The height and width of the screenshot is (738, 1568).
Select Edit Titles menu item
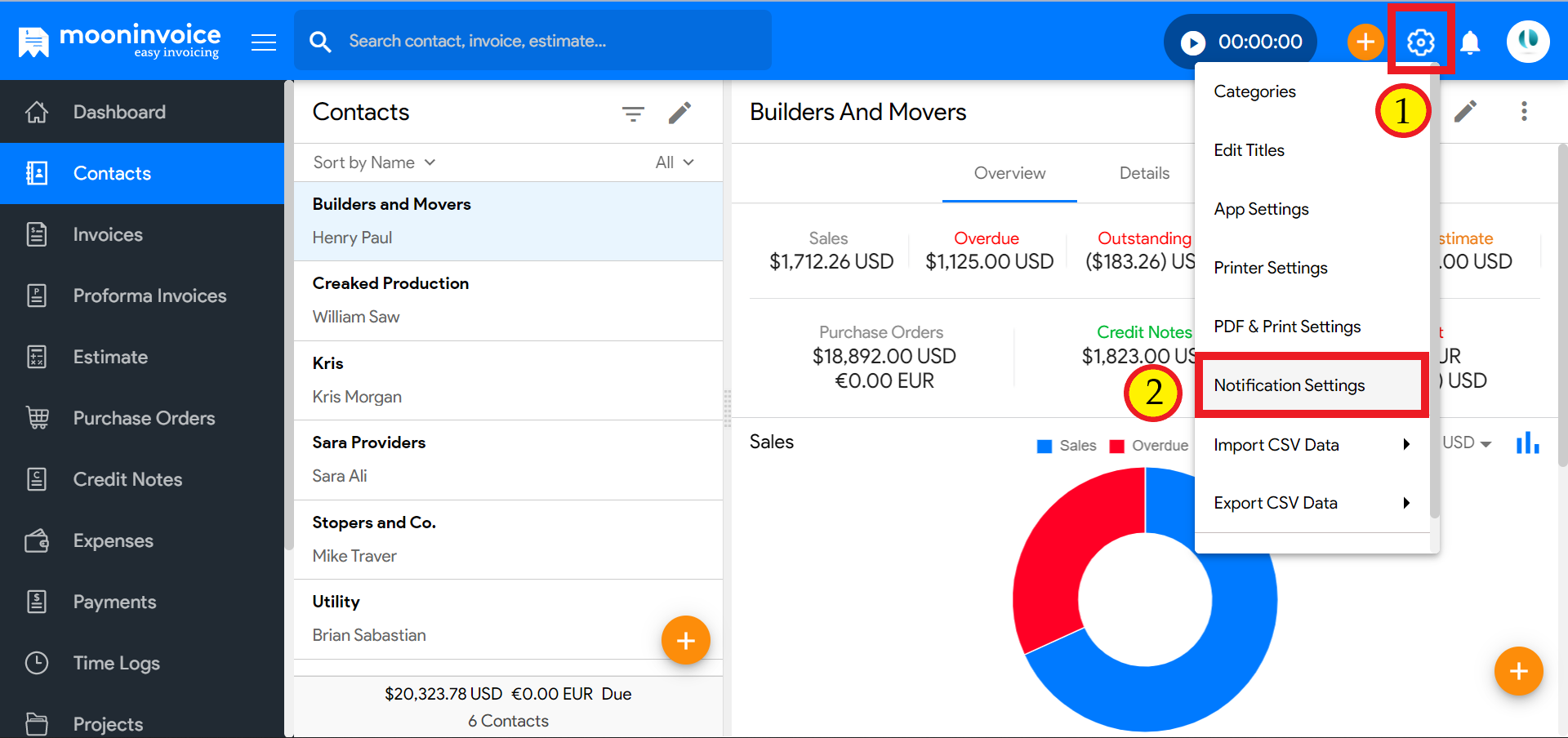(1312, 150)
